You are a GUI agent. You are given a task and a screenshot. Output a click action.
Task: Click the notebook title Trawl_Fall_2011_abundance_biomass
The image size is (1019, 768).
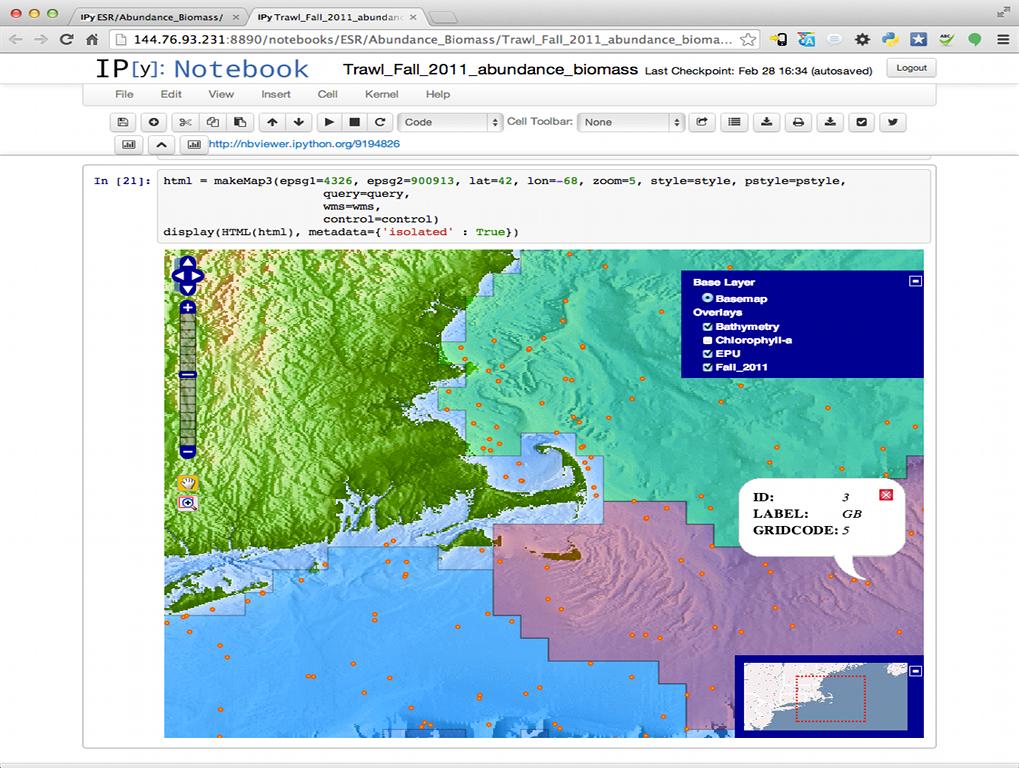(x=491, y=70)
